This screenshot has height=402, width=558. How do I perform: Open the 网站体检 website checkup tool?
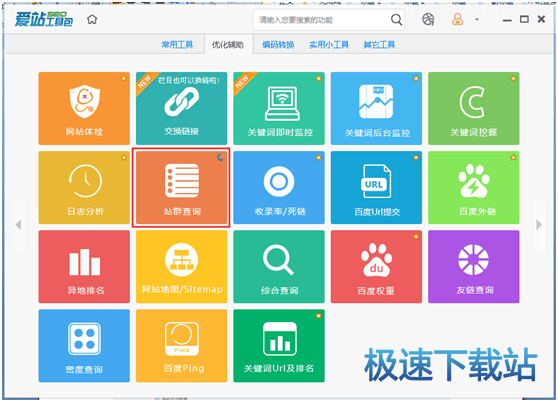84,109
